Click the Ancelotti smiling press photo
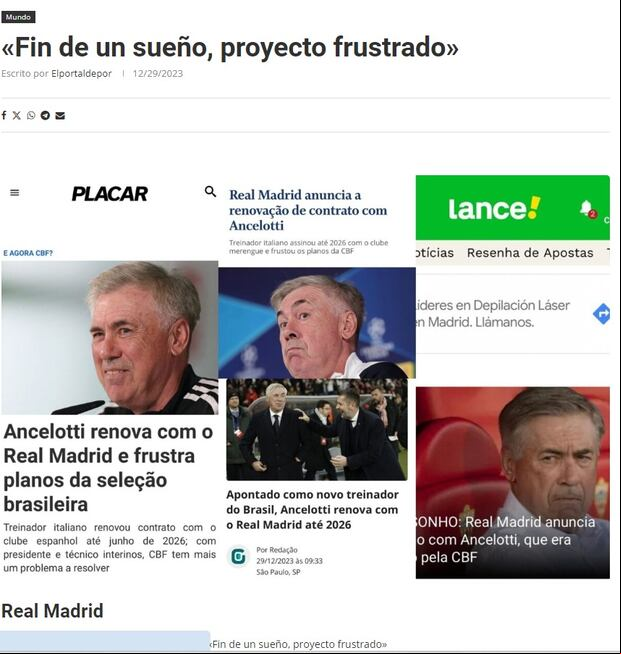Screen dimensions: 621x654 click(x=110, y=337)
